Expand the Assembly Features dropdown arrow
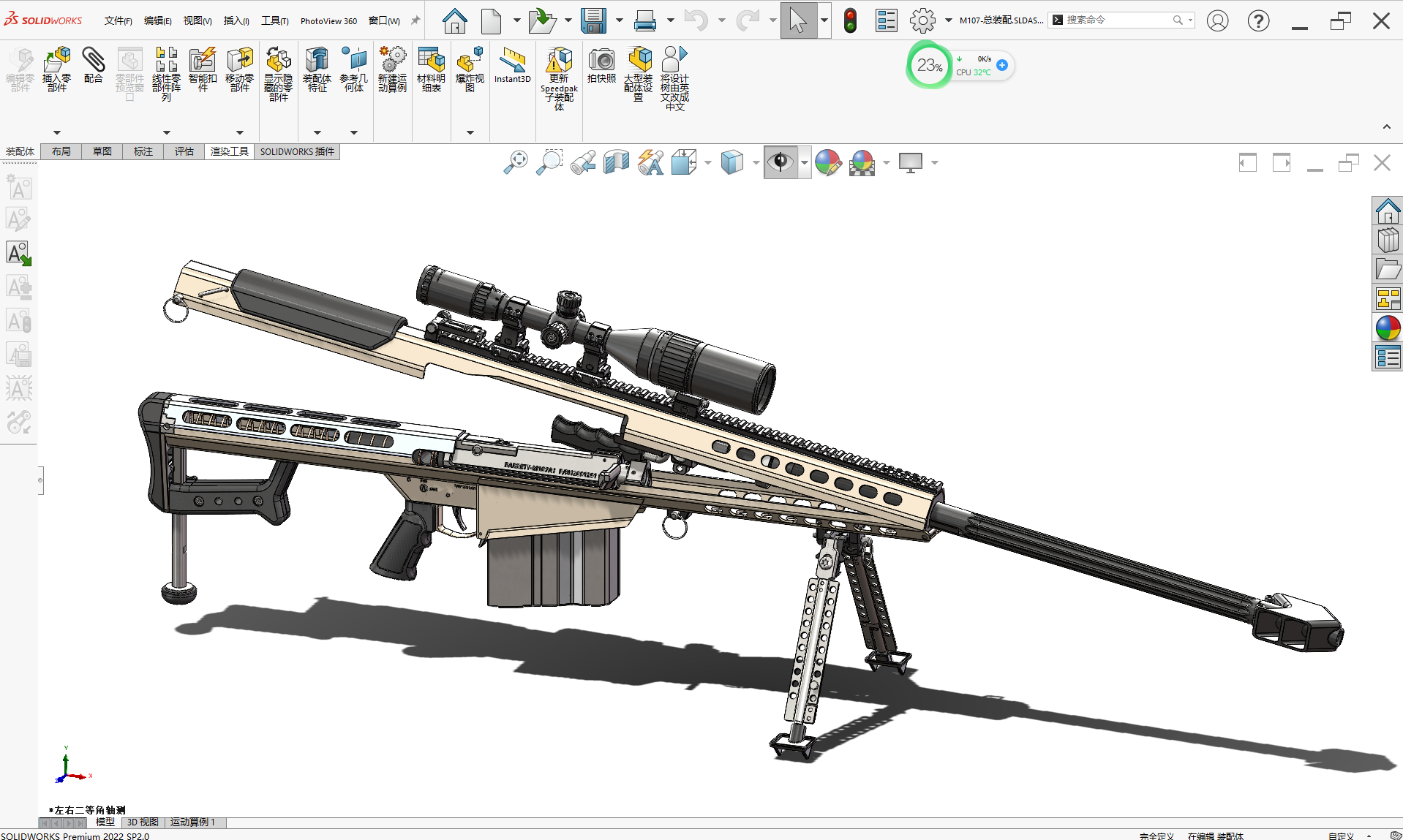The image size is (1403, 840). (317, 132)
